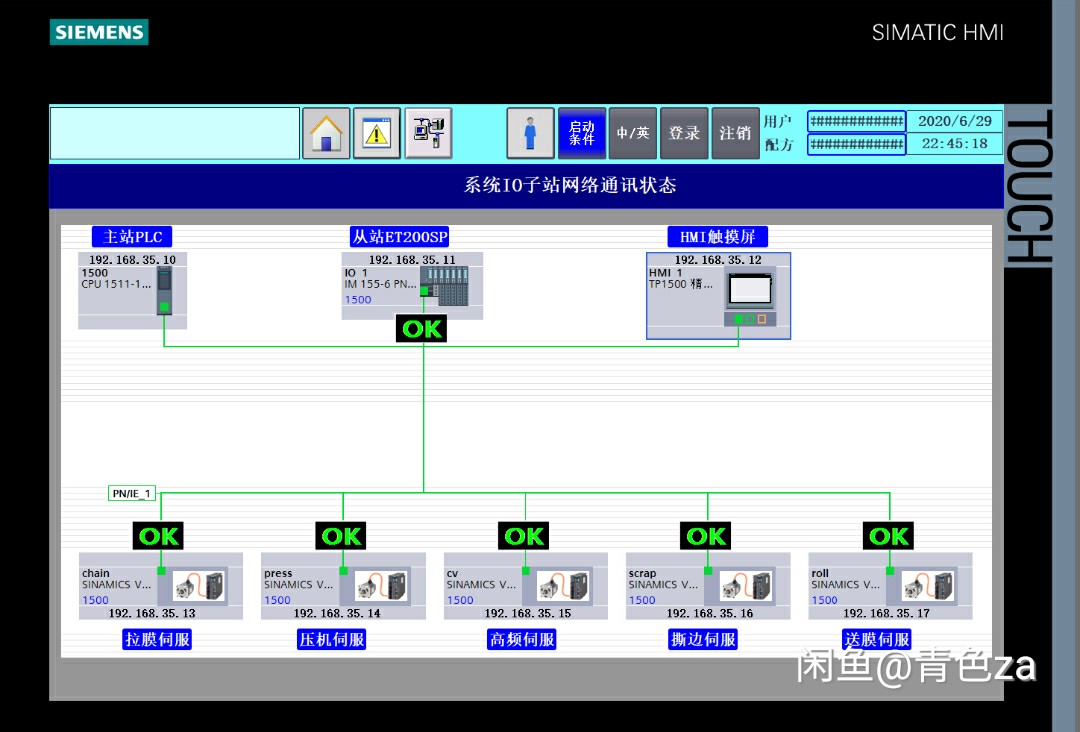
Task: Click the 1500 link under press
Action: click(x=278, y=600)
